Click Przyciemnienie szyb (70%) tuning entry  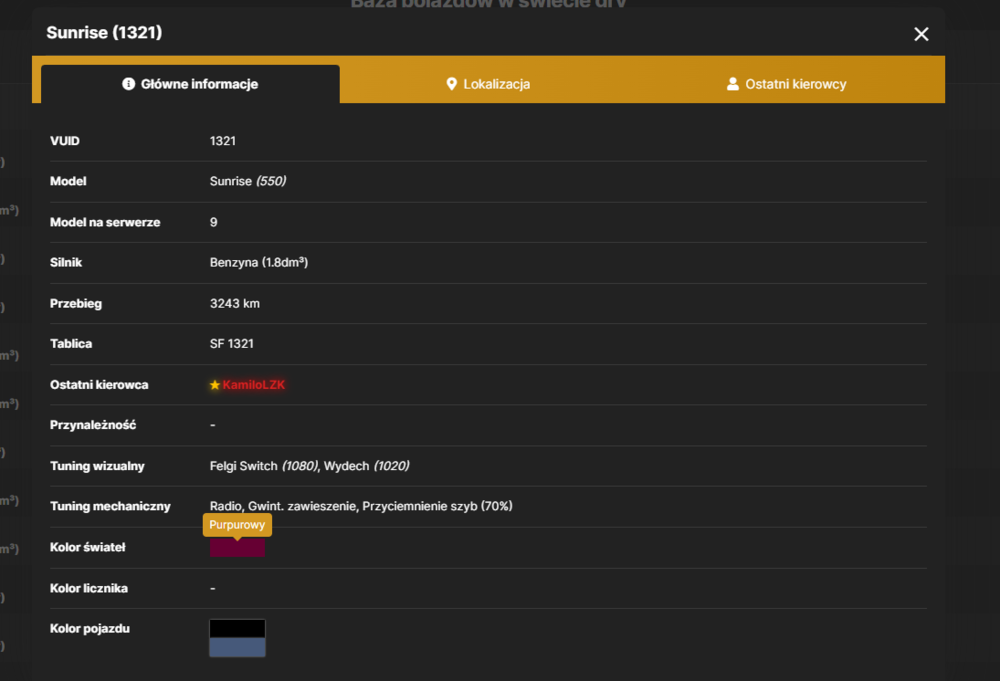pos(438,506)
